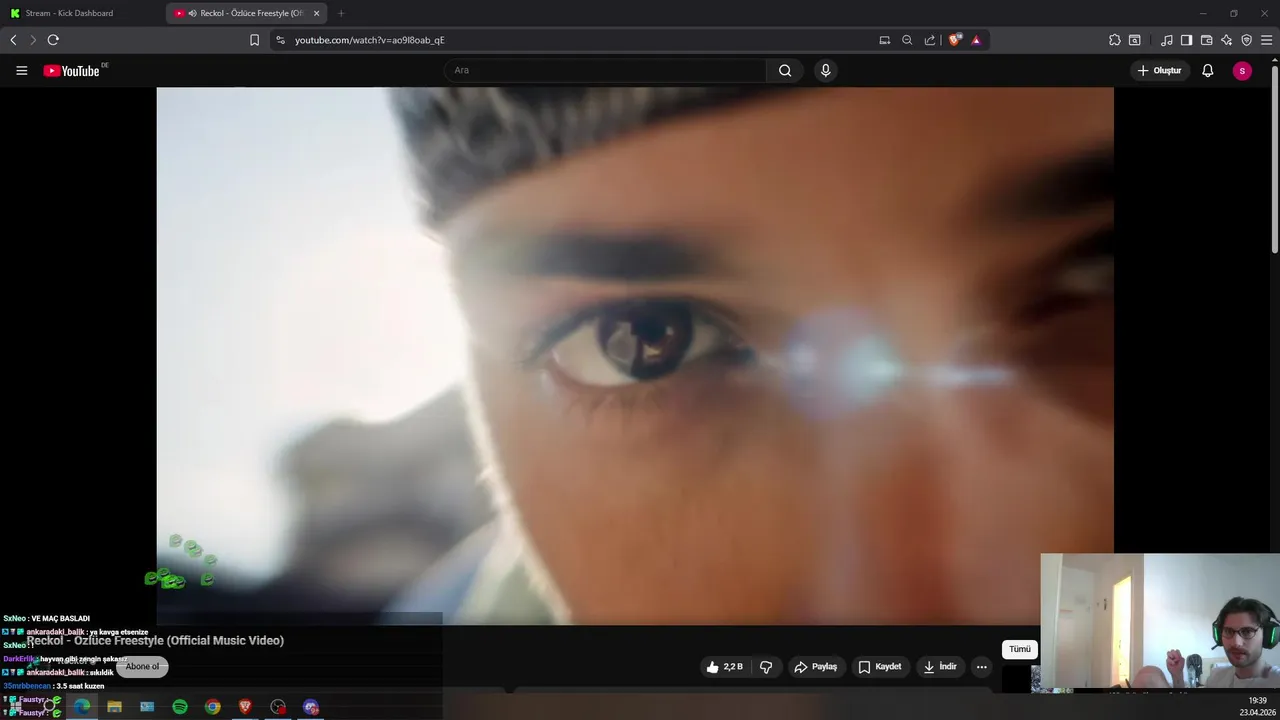The width and height of the screenshot is (1280, 720).
Task: Bookmark this page icon
Action: pyautogui.click(x=254, y=40)
